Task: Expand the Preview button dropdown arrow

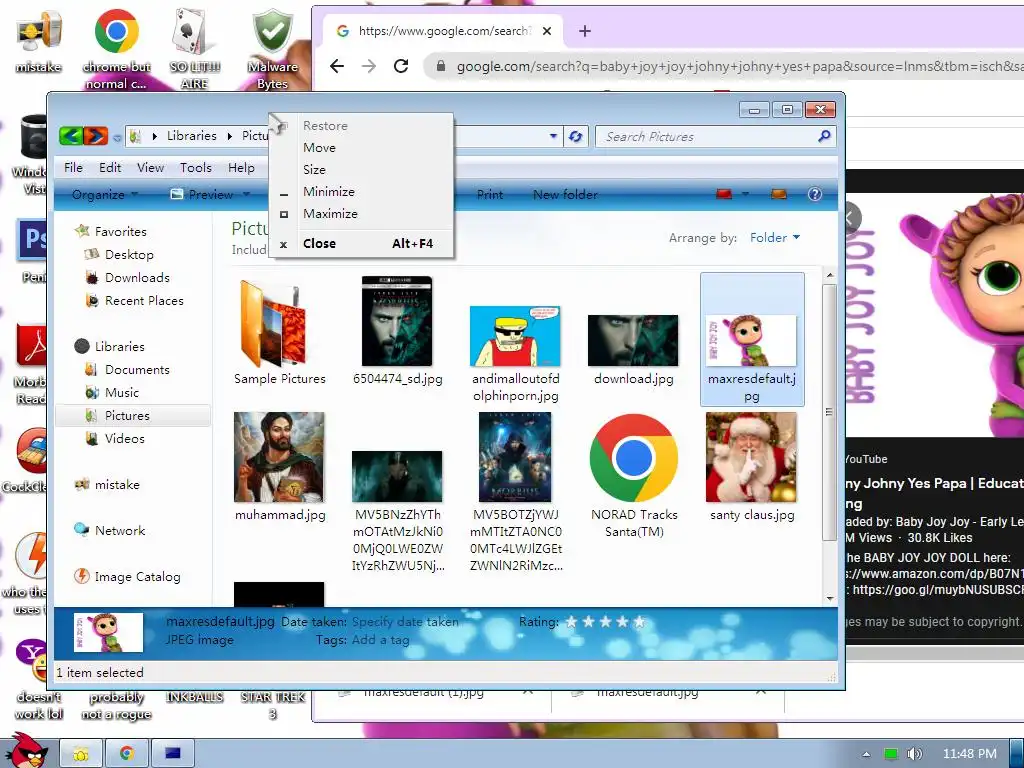Action: [246, 194]
